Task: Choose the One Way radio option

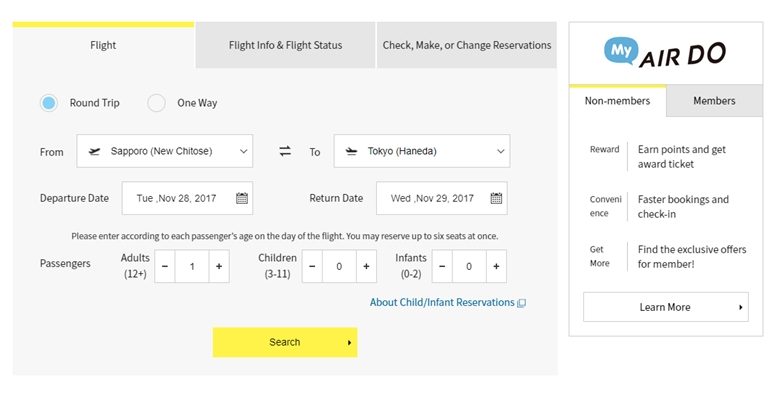Action: (156, 103)
